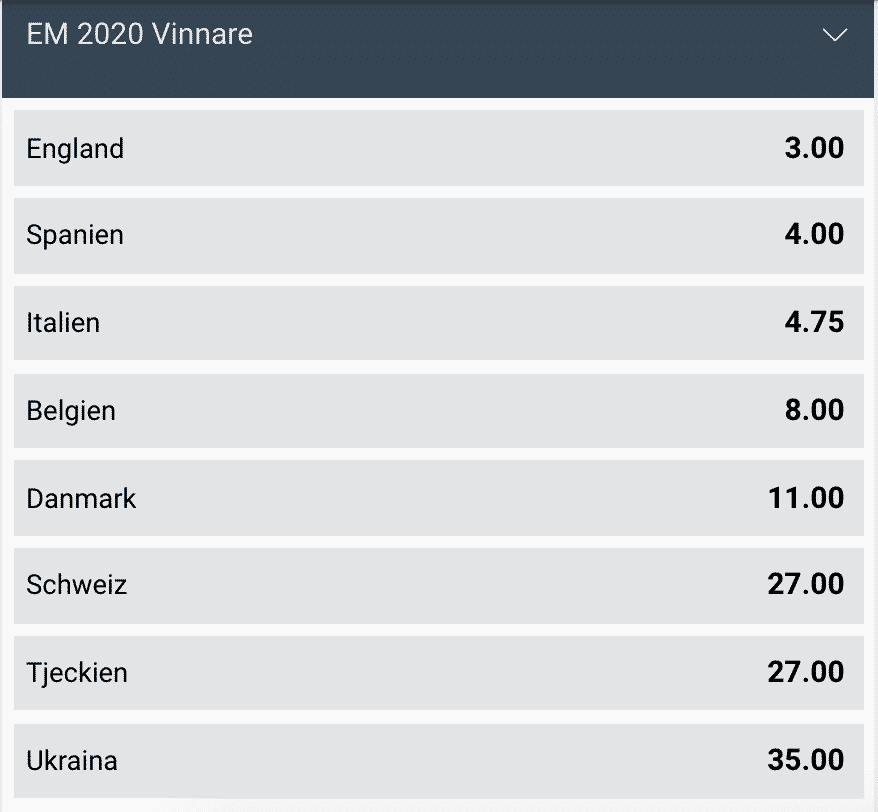
Task: Click the 4.75 odds for Italien
Action: click(814, 322)
